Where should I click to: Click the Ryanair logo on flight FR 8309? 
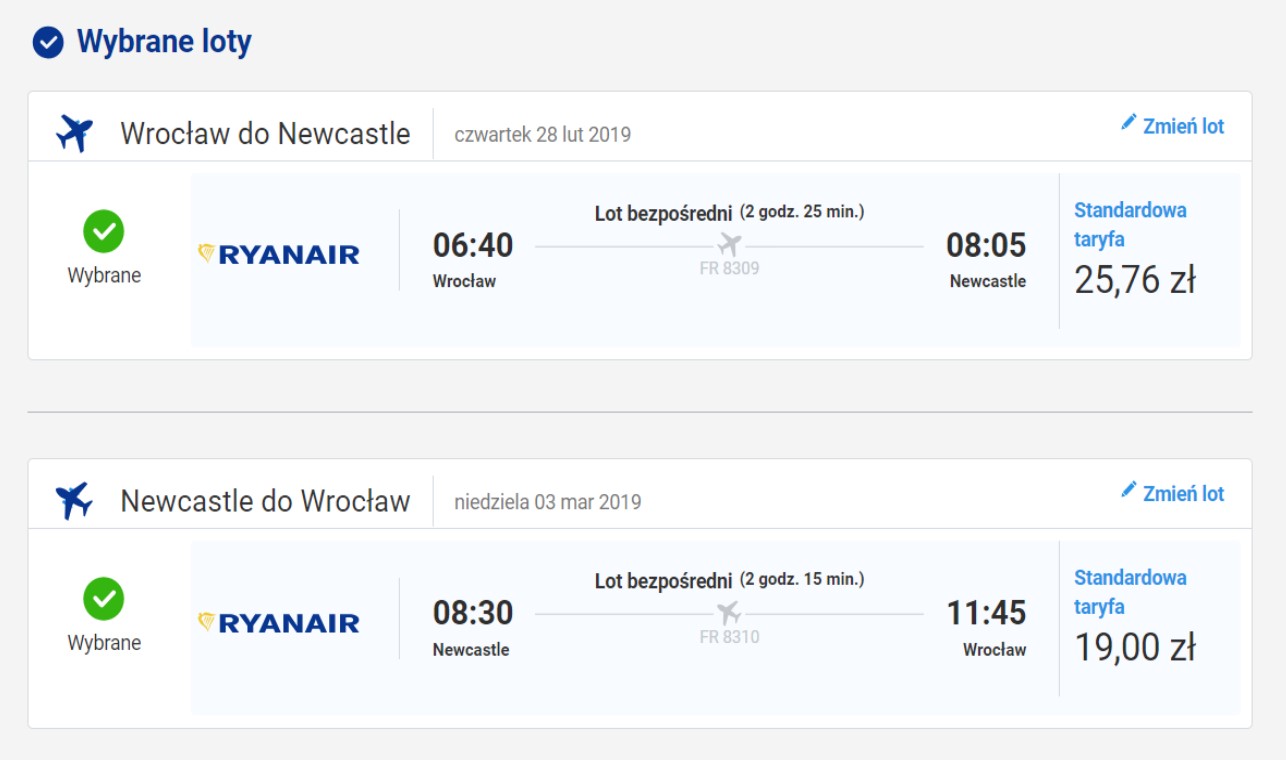click(278, 254)
